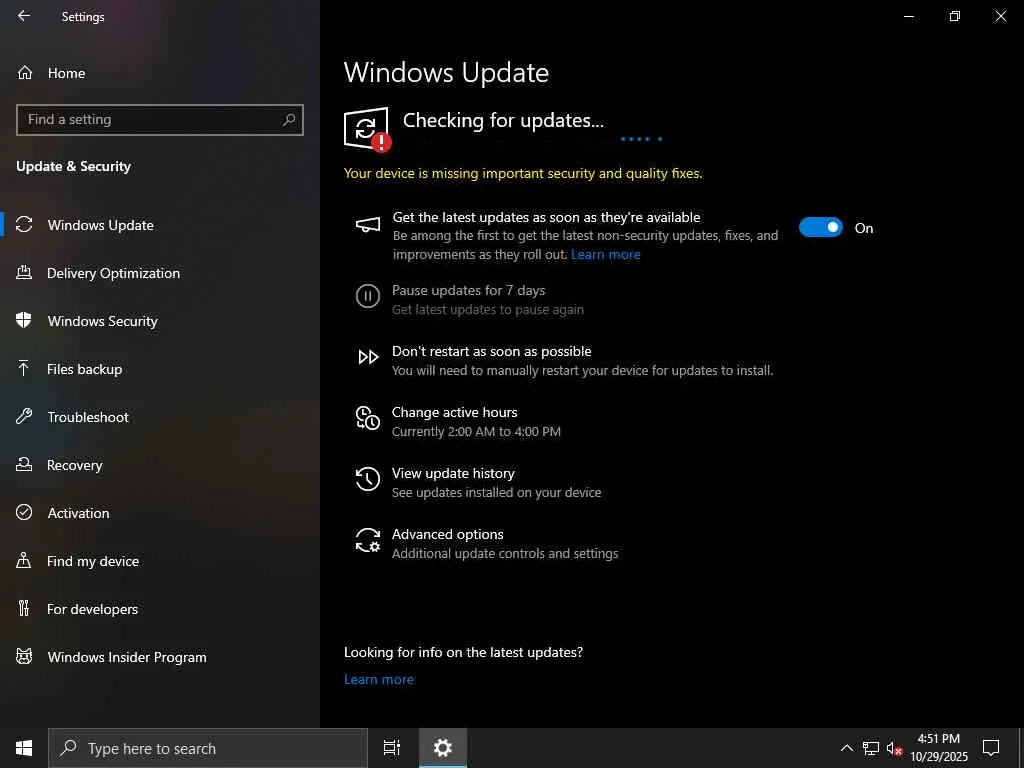Click the pause icon for Pause updates

click(368, 296)
